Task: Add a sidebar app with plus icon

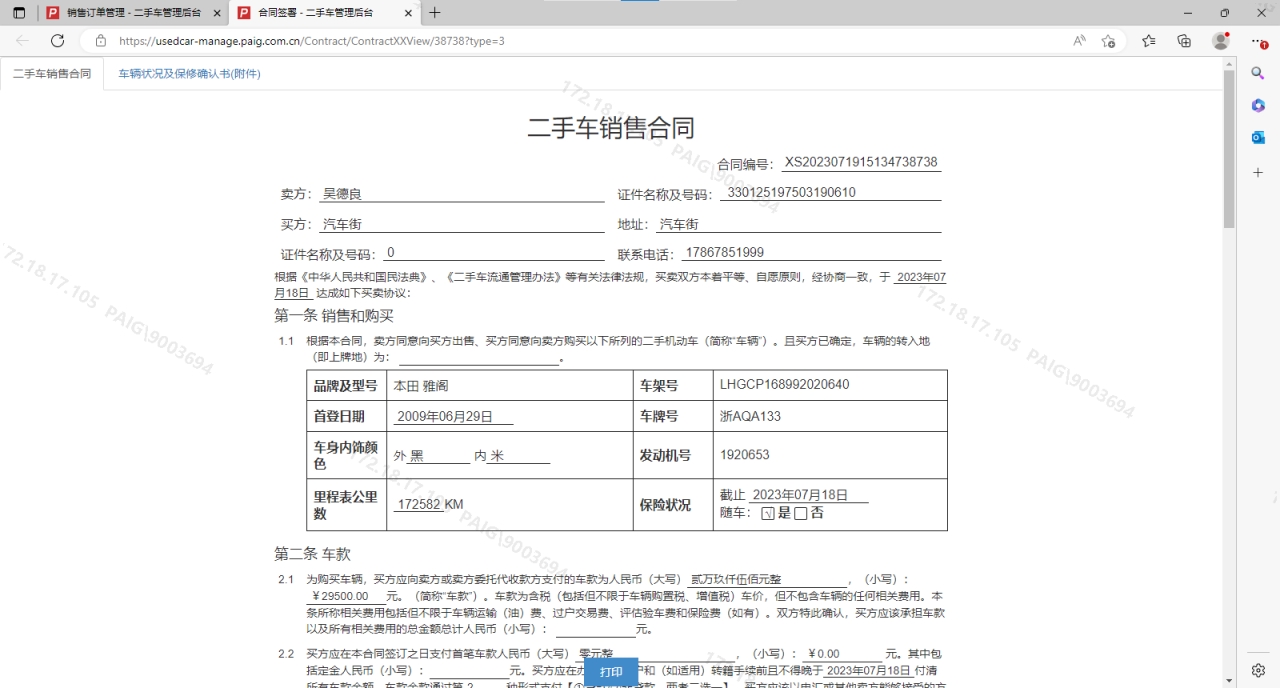Action: tap(1258, 172)
